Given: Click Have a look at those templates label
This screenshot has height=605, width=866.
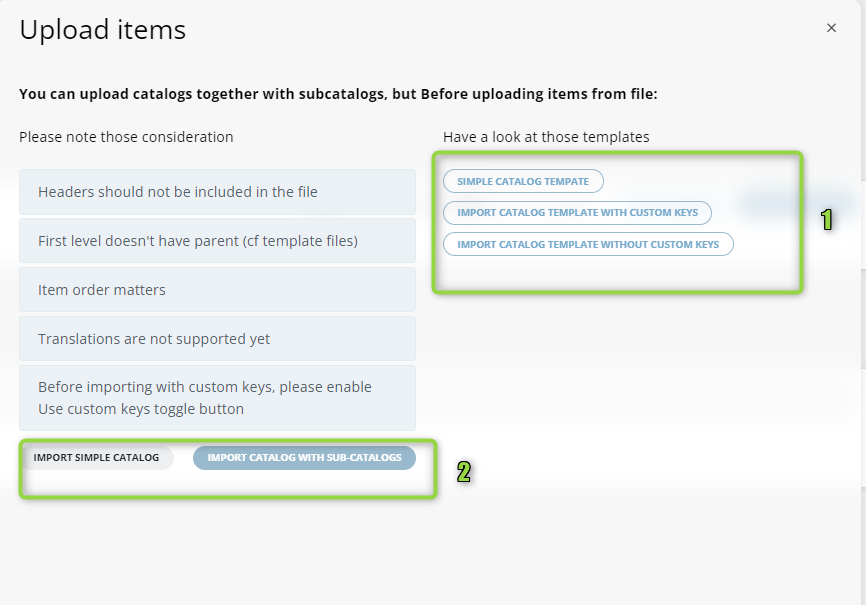Looking at the screenshot, I should [546, 137].
